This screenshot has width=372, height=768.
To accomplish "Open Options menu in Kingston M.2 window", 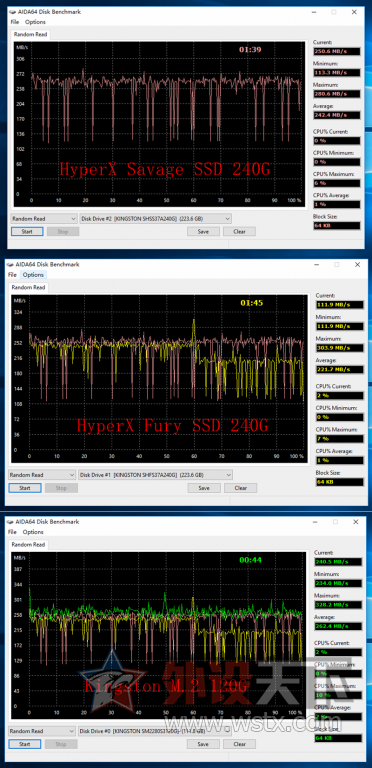I will 33,531.
